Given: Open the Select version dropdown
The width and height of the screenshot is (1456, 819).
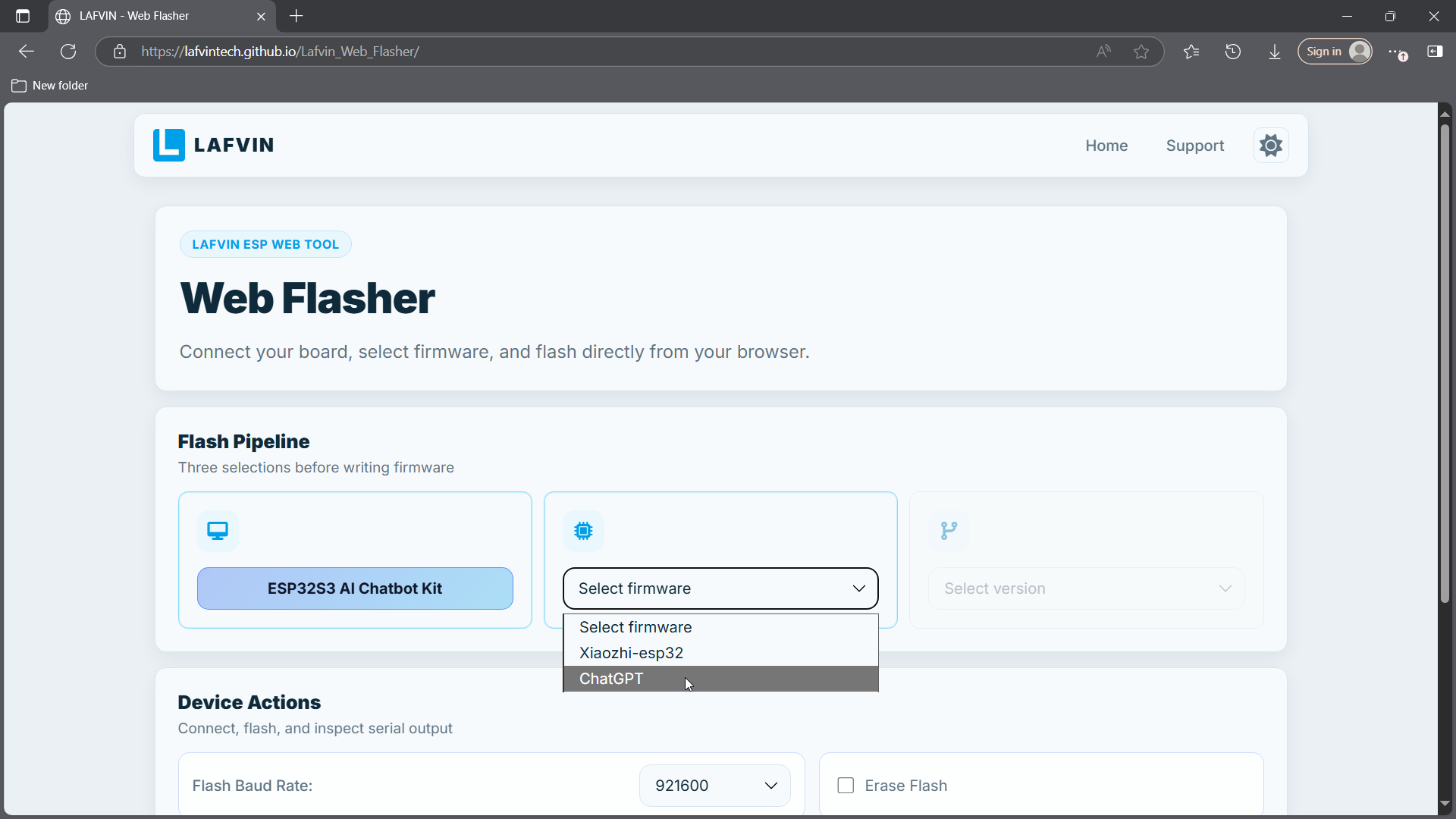Looking at the screenshot, I should point(1087,588).
